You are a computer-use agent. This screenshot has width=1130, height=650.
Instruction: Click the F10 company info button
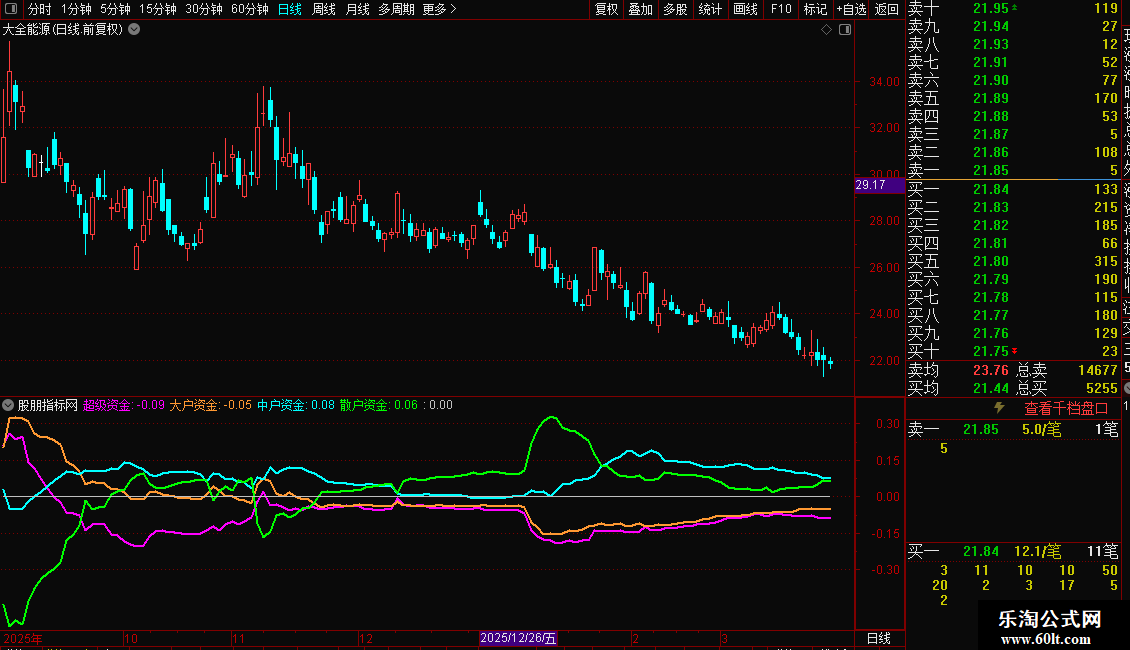pyautogui.click(x=781, y=10)
